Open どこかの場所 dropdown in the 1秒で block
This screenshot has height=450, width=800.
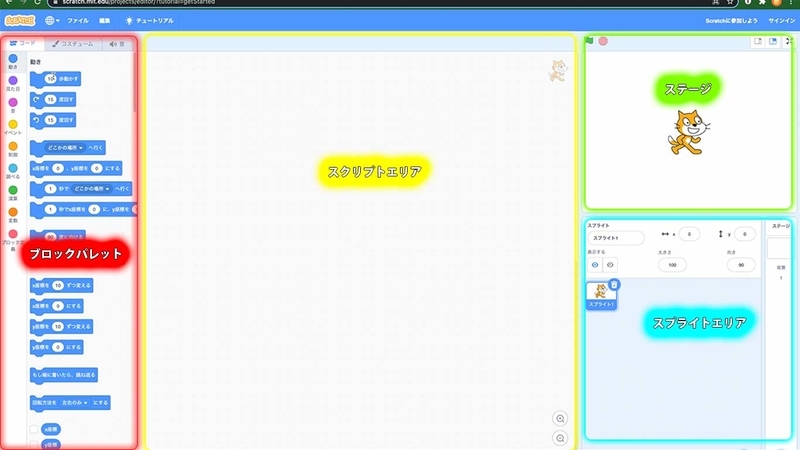[92, 189]
